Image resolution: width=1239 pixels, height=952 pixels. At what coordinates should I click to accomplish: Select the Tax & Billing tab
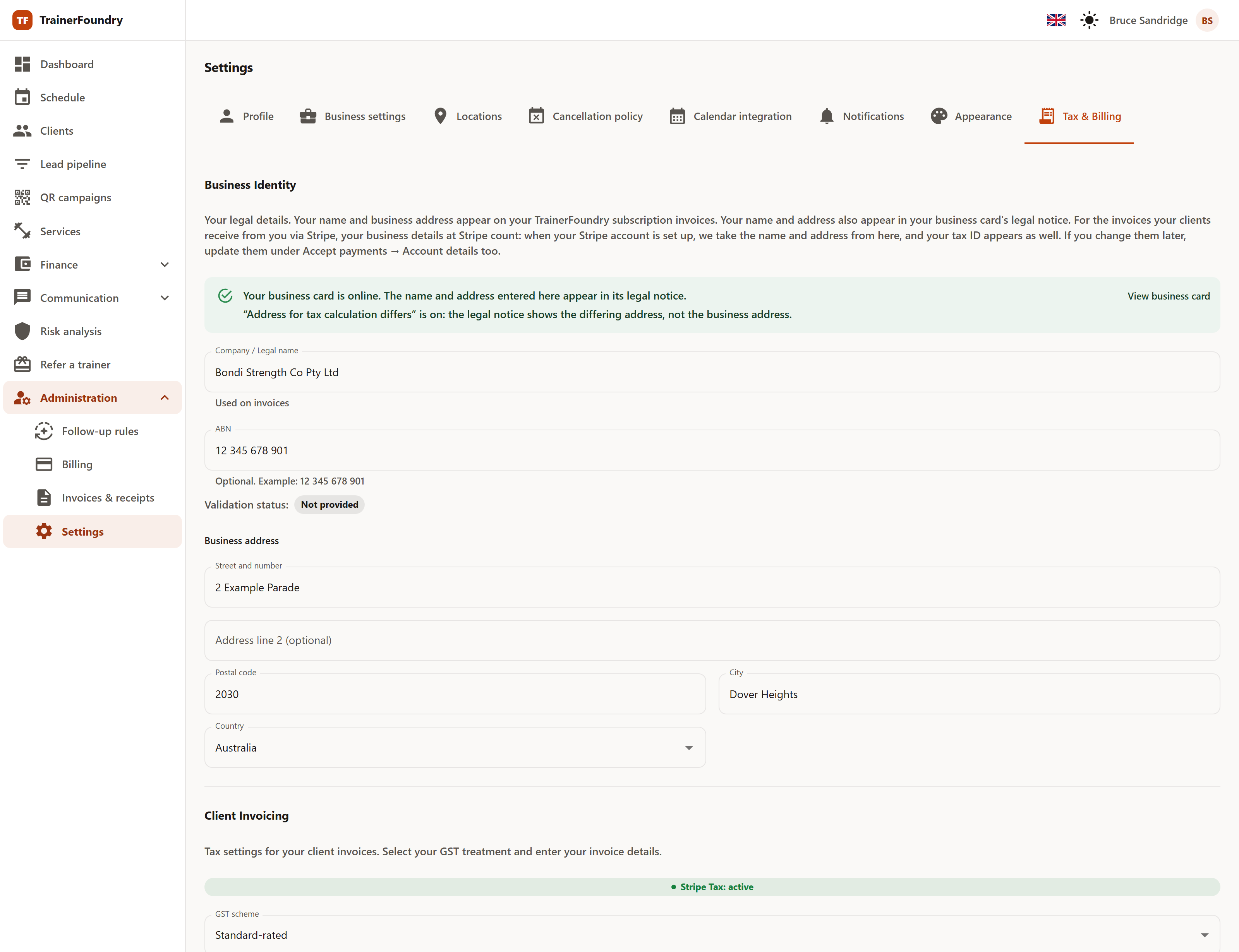point(1079,116)
